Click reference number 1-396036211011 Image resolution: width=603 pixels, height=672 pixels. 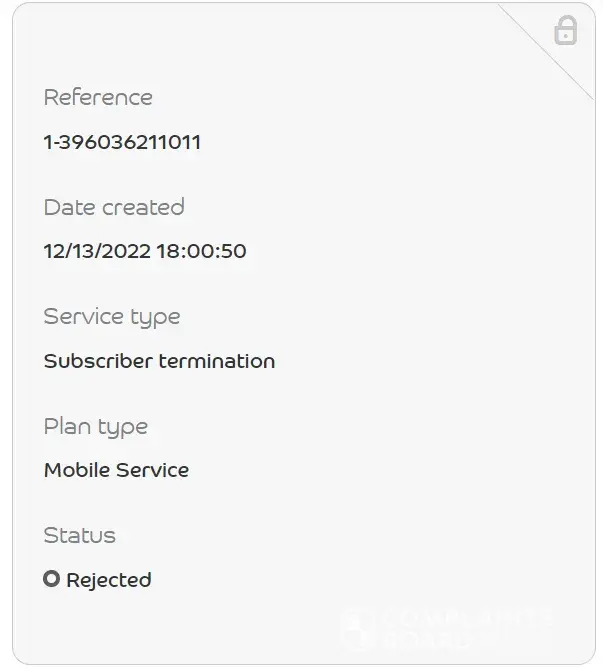pyautogui.click(x=122, y=142)
